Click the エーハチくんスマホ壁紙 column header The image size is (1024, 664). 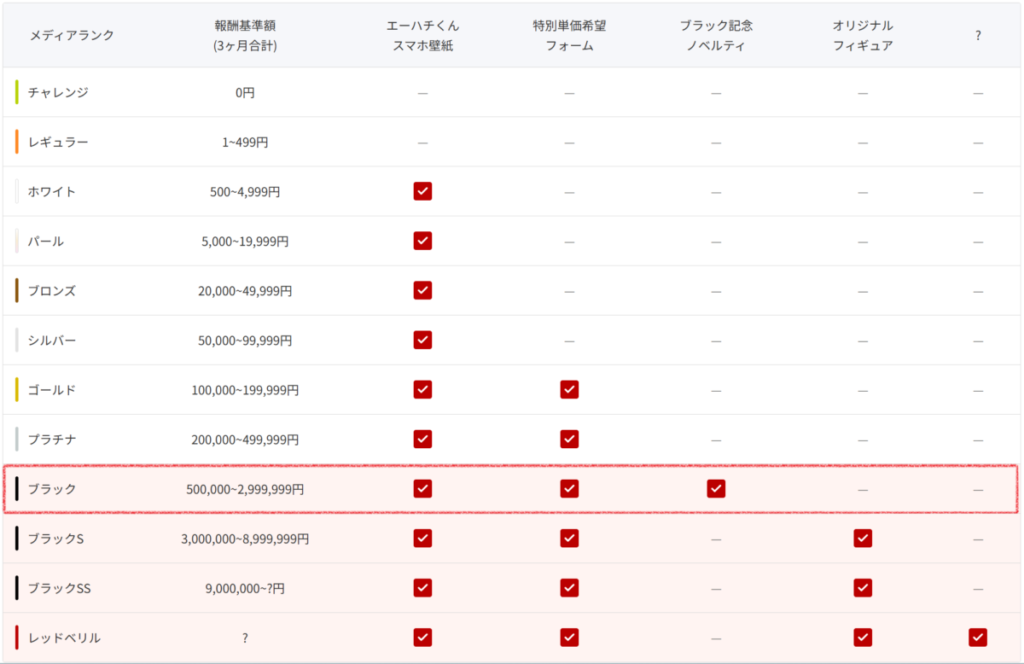(x=422, y=35)
